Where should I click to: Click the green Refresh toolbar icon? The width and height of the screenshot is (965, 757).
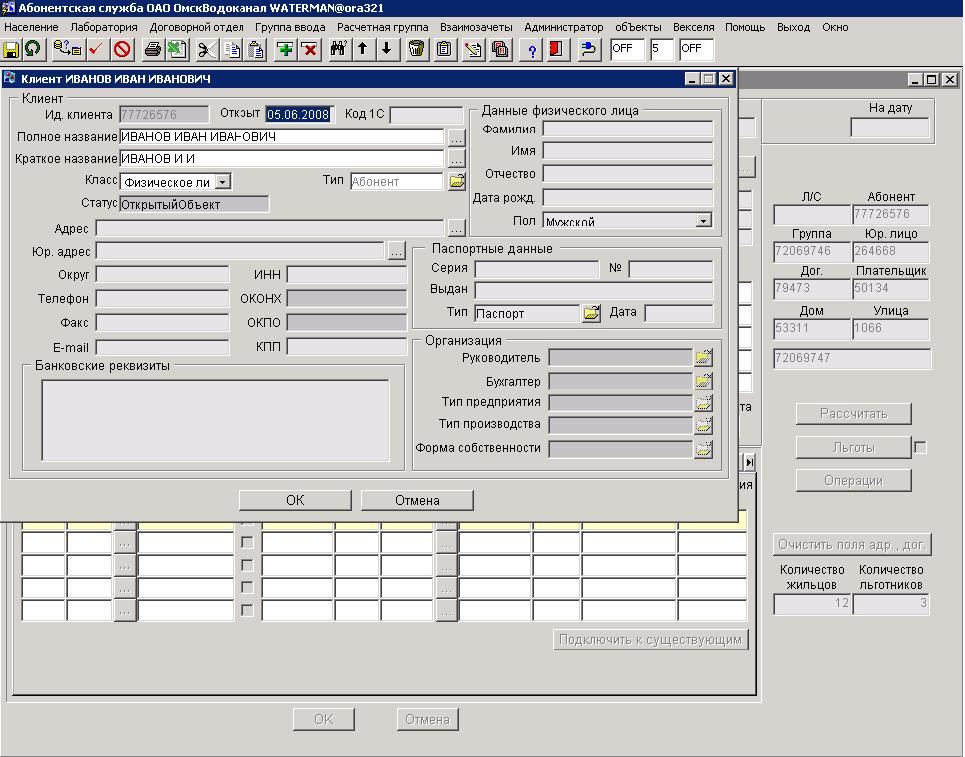33,49
